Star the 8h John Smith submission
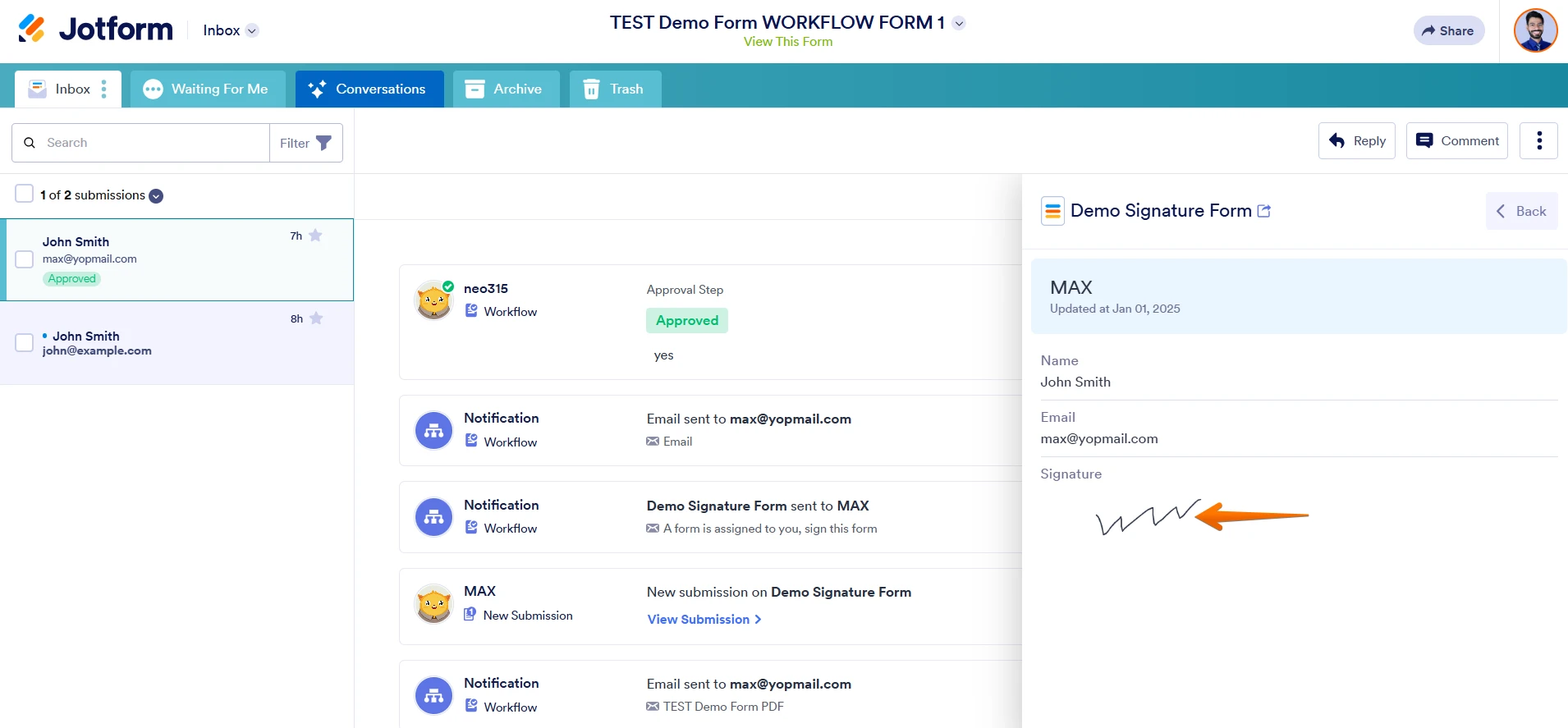This screenshot has height=728, width=1568. tap(316, 318)
